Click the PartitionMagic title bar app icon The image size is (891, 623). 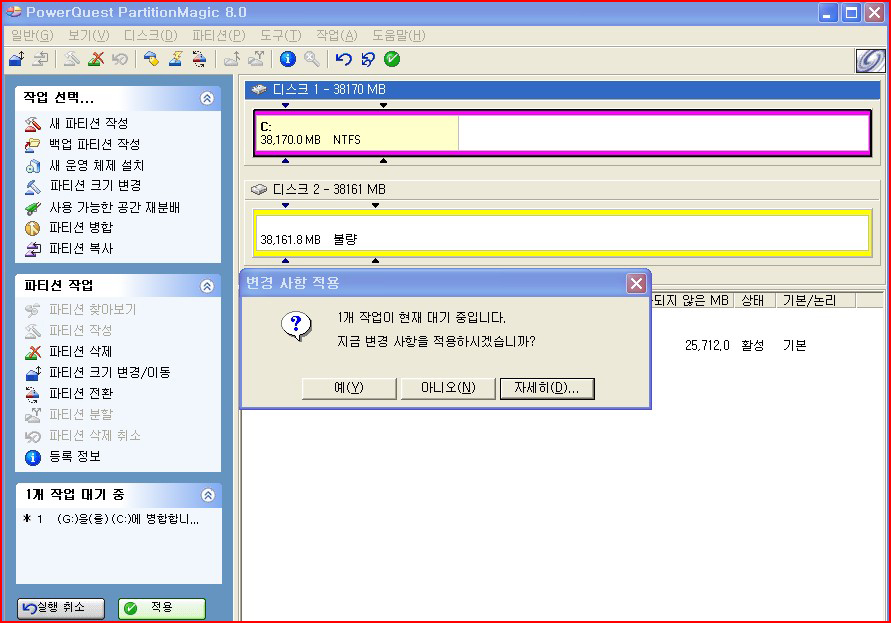tap(14, 12)
